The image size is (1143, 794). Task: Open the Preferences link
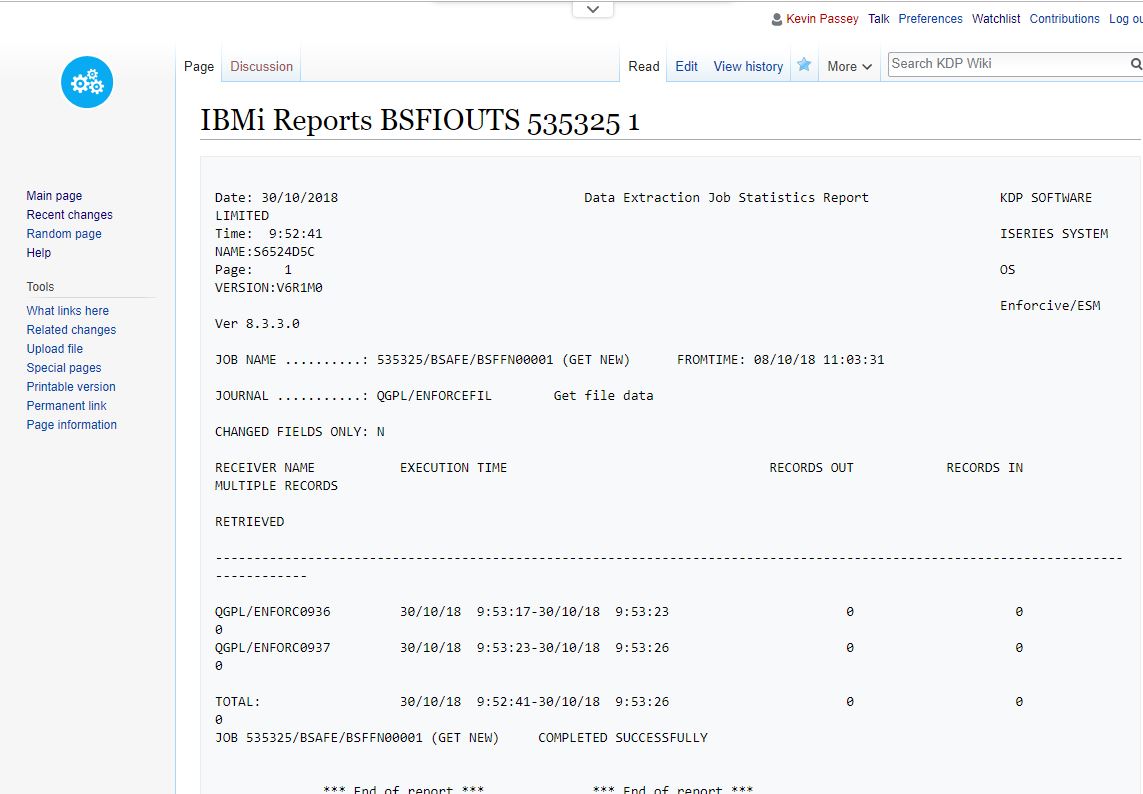point(930,19)
